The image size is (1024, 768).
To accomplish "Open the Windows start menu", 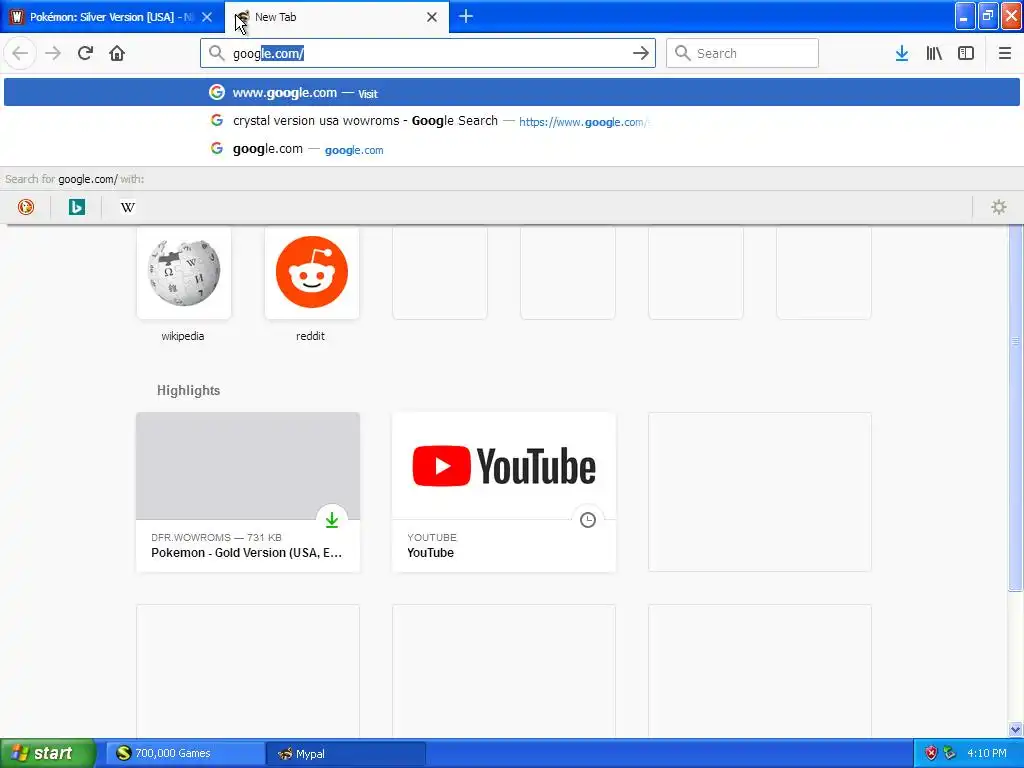I will click(x=48, y=753).
